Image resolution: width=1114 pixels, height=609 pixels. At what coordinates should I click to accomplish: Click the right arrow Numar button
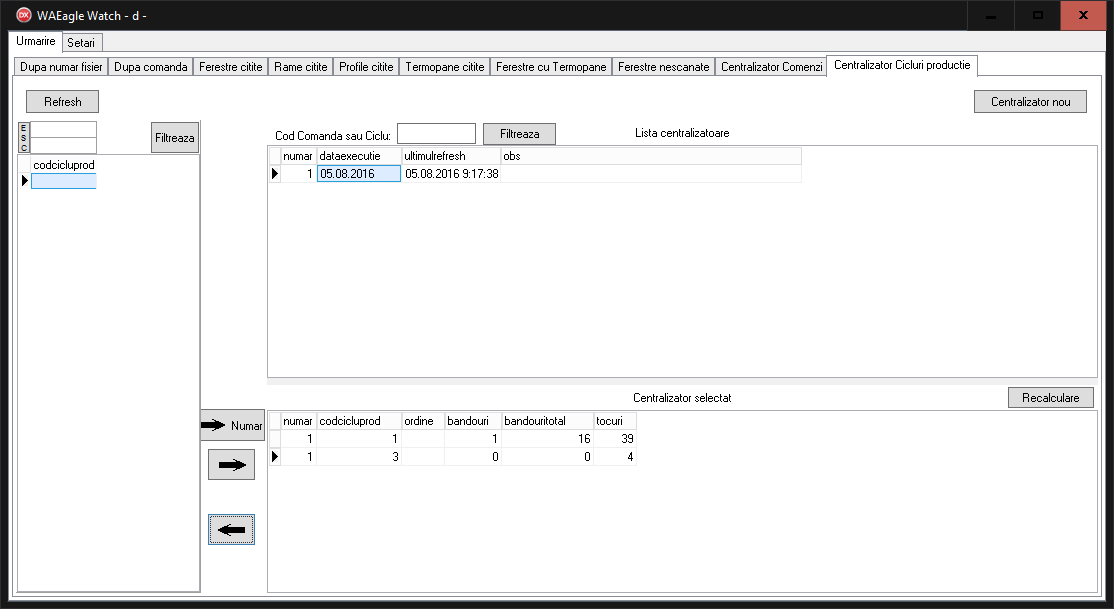click(232, 425)
